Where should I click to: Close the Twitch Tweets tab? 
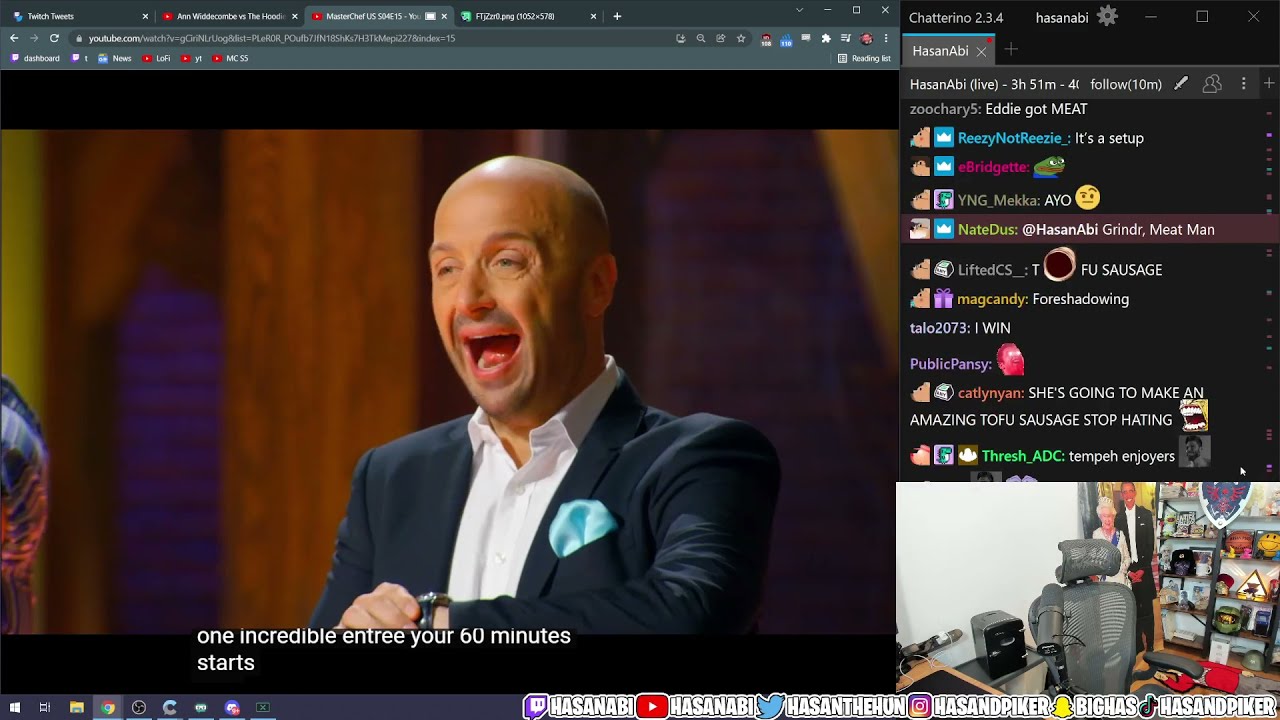[x=145, y=16]
